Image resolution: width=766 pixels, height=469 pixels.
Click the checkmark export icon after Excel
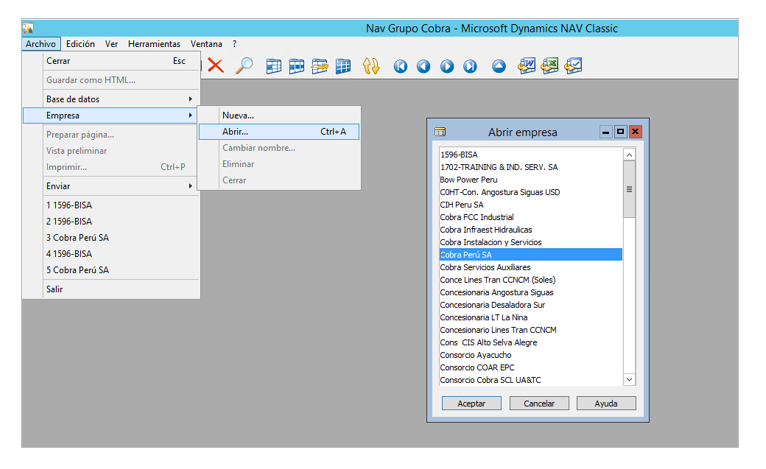tap(574, 65)
